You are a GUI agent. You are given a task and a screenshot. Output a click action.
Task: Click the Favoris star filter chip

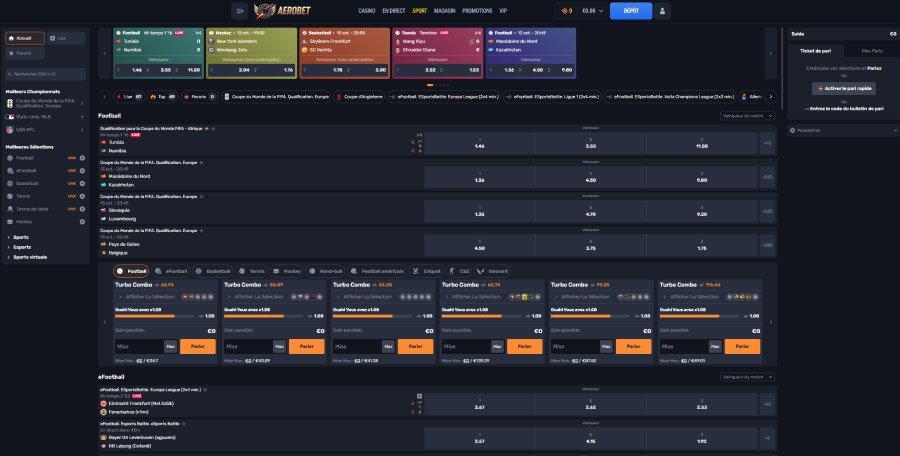[x=198, y=97]
